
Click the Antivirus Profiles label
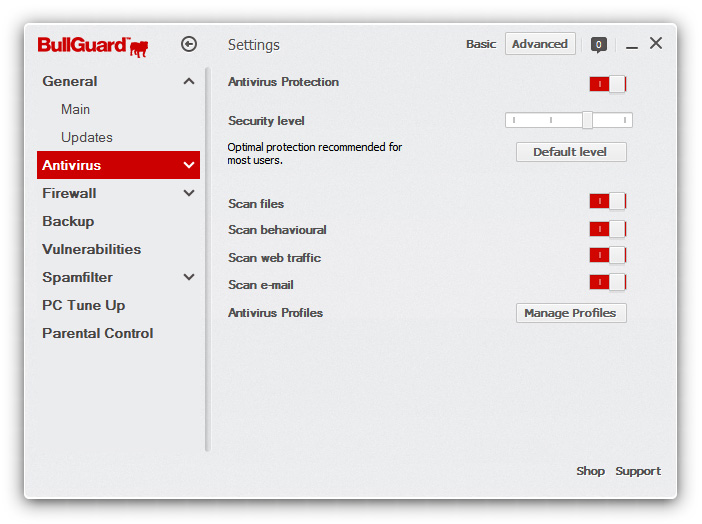(x=275, y=313)
